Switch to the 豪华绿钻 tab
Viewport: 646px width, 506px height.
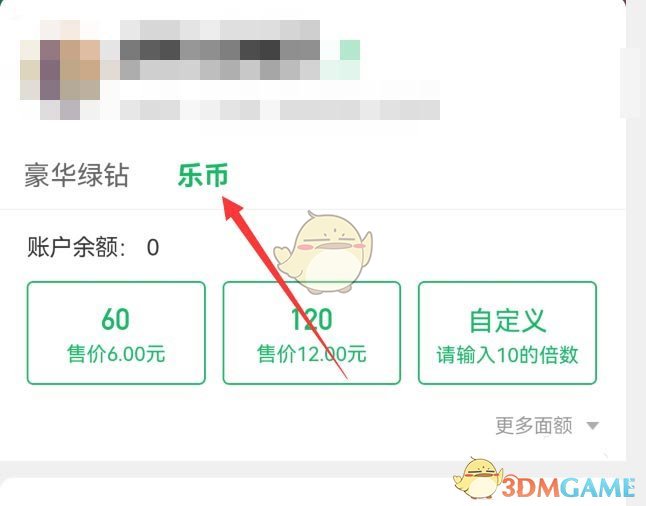pos(77,175)
